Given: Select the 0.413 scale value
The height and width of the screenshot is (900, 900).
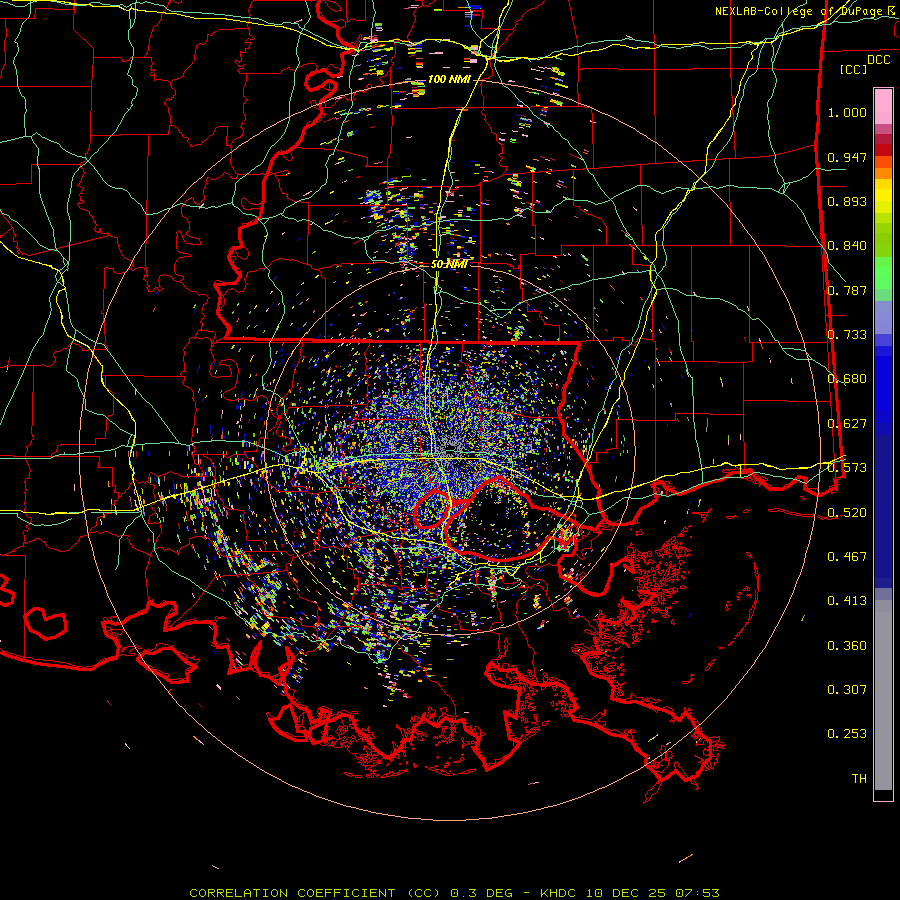Looking at the screenshot, I should click(847, 601).
